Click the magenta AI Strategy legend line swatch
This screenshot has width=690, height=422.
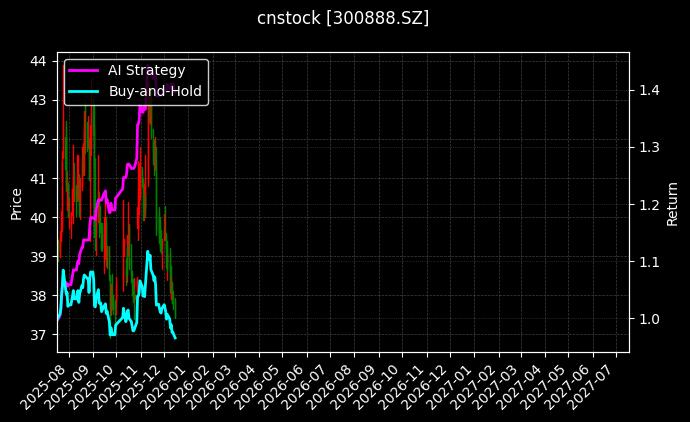pyautogui.click(x=84, y=70)
